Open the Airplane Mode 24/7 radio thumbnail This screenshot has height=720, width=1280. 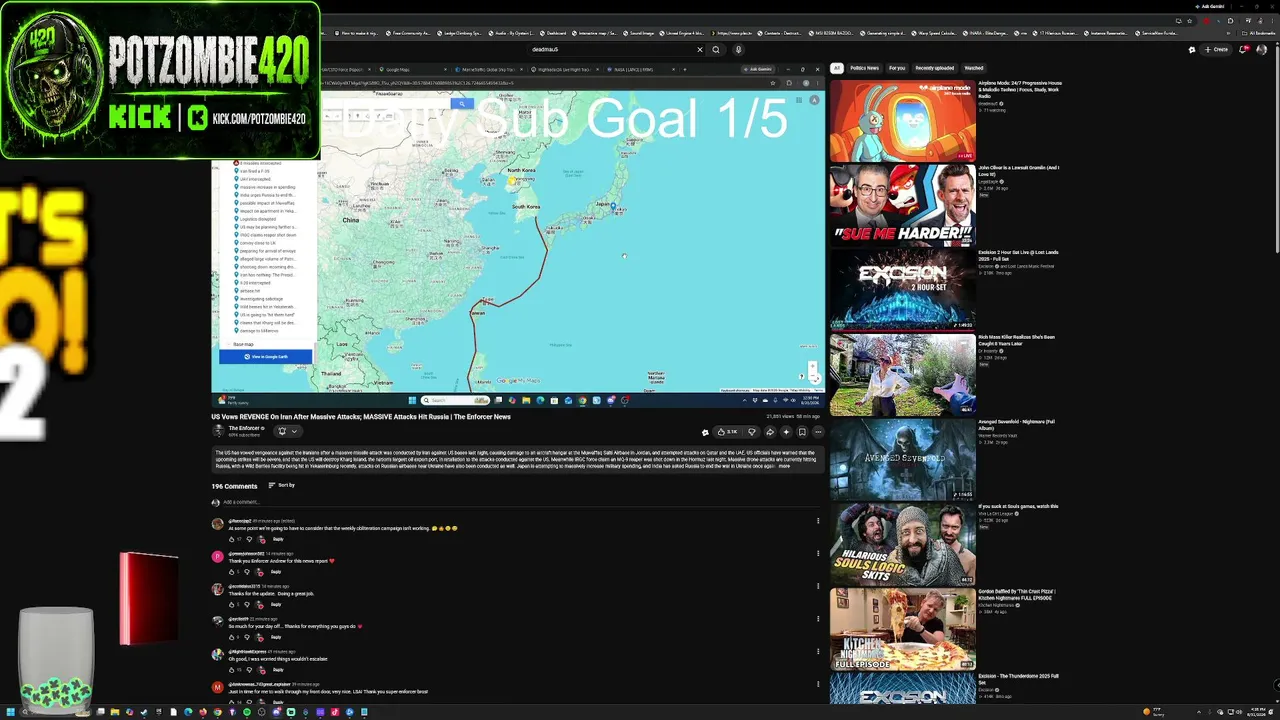[x=902, y=121]
